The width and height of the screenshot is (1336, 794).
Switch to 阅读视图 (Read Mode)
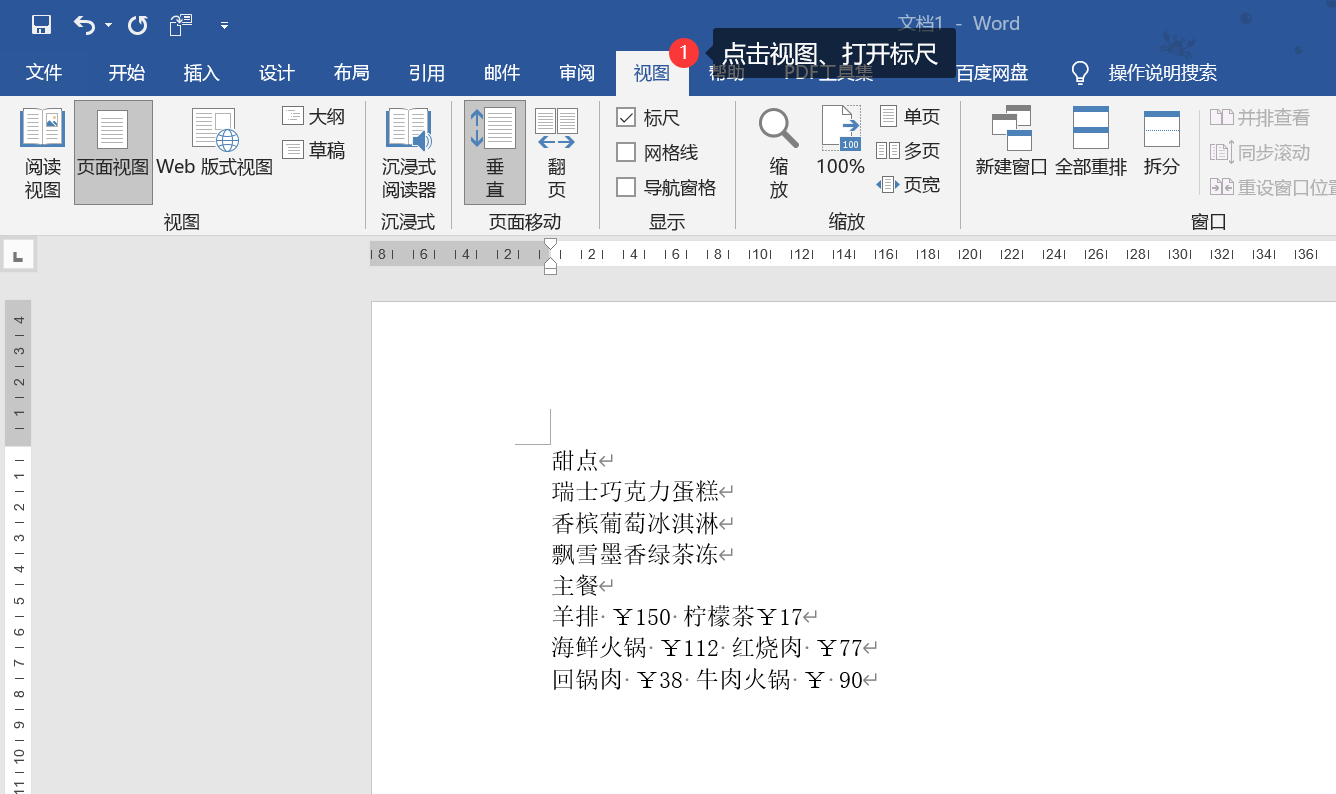(41, 150)
